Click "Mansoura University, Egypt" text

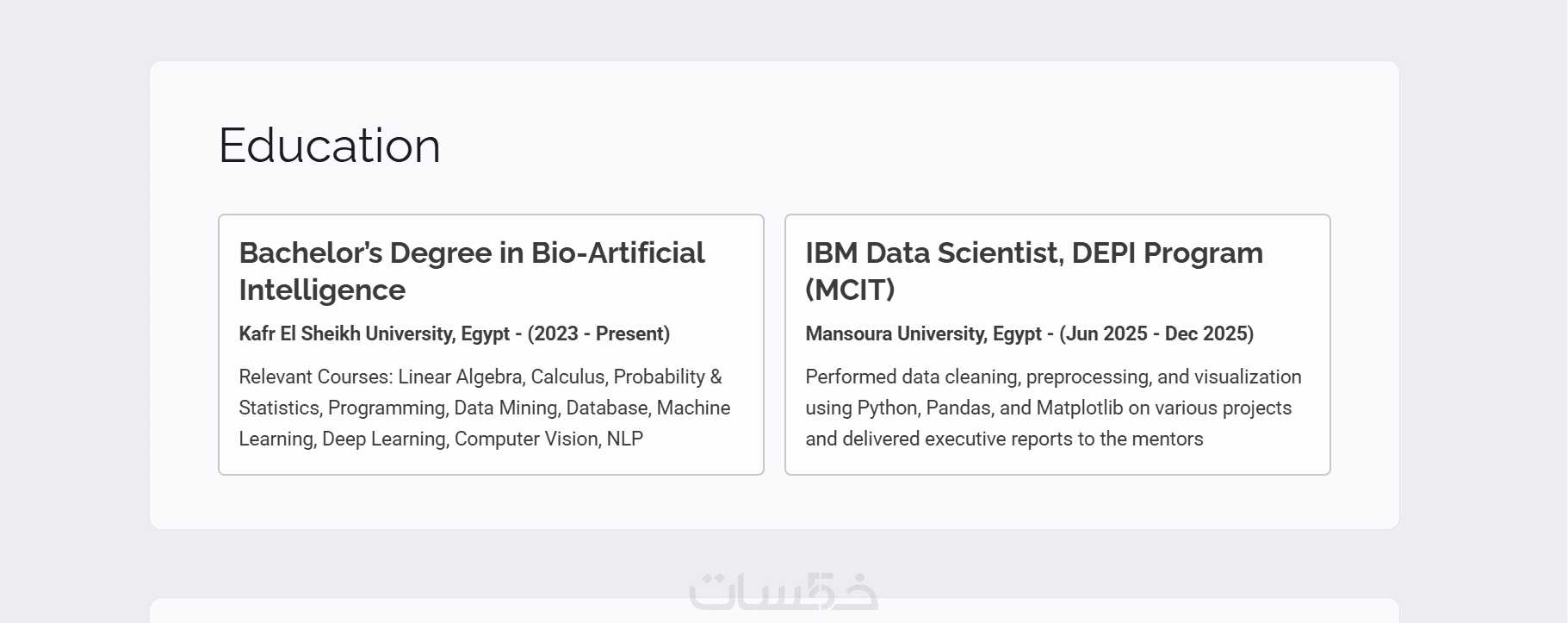(x=923, y=333)
